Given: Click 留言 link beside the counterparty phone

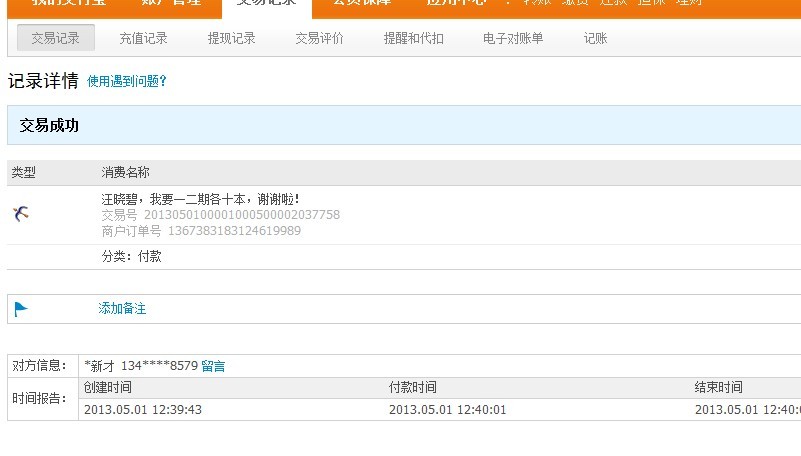Looking at the screenshot, I should [213, 366].
